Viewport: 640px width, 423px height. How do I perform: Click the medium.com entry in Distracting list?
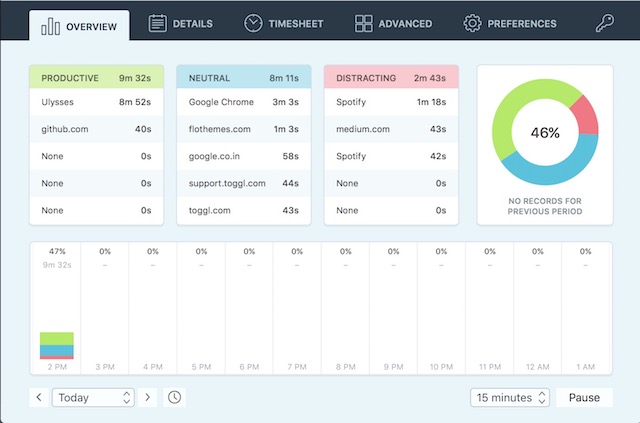pyautogui.click(x=391, y=128)
